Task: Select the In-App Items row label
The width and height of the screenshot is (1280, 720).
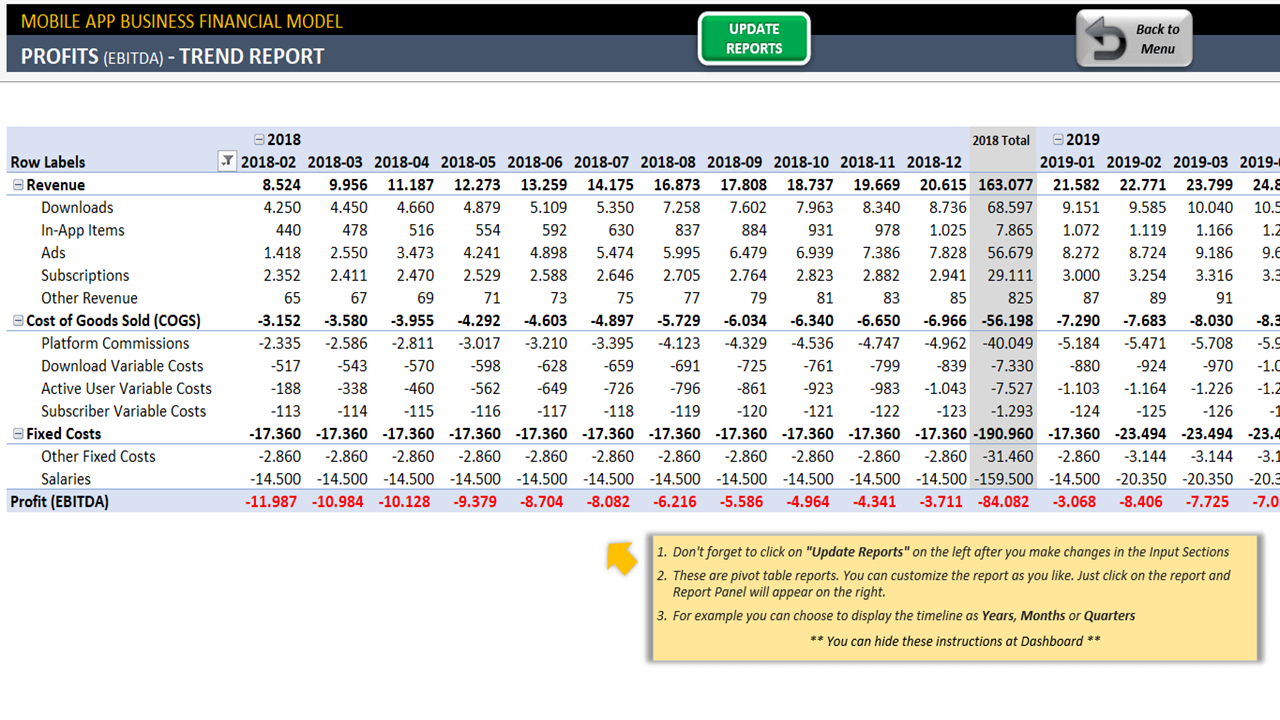Action: 83,230
